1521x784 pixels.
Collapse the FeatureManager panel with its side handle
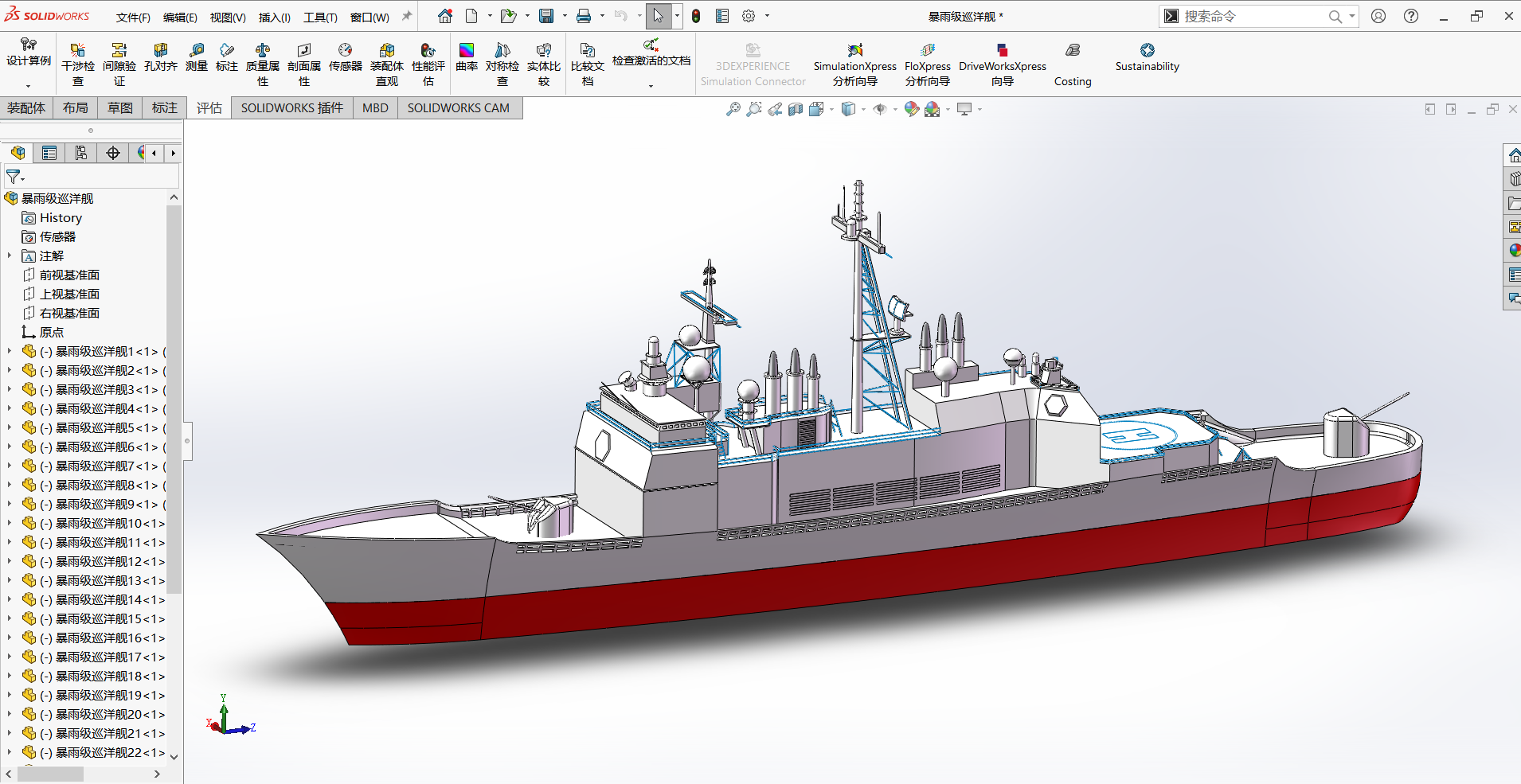(188, 441)
